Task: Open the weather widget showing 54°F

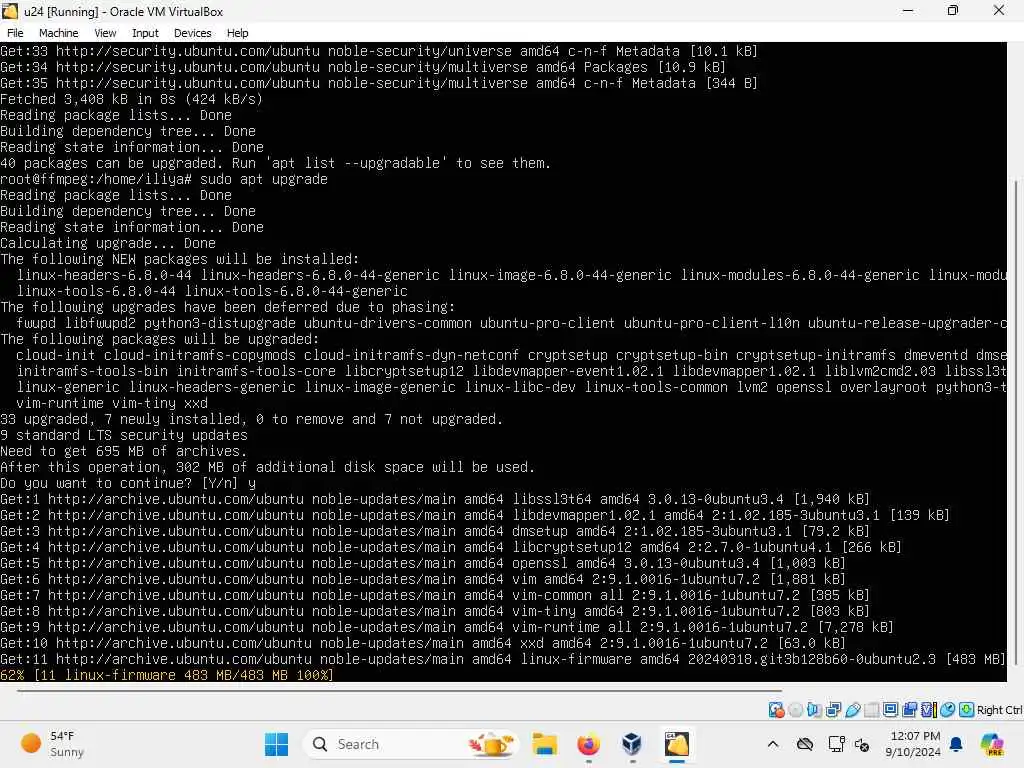Action: click(52, 744)
